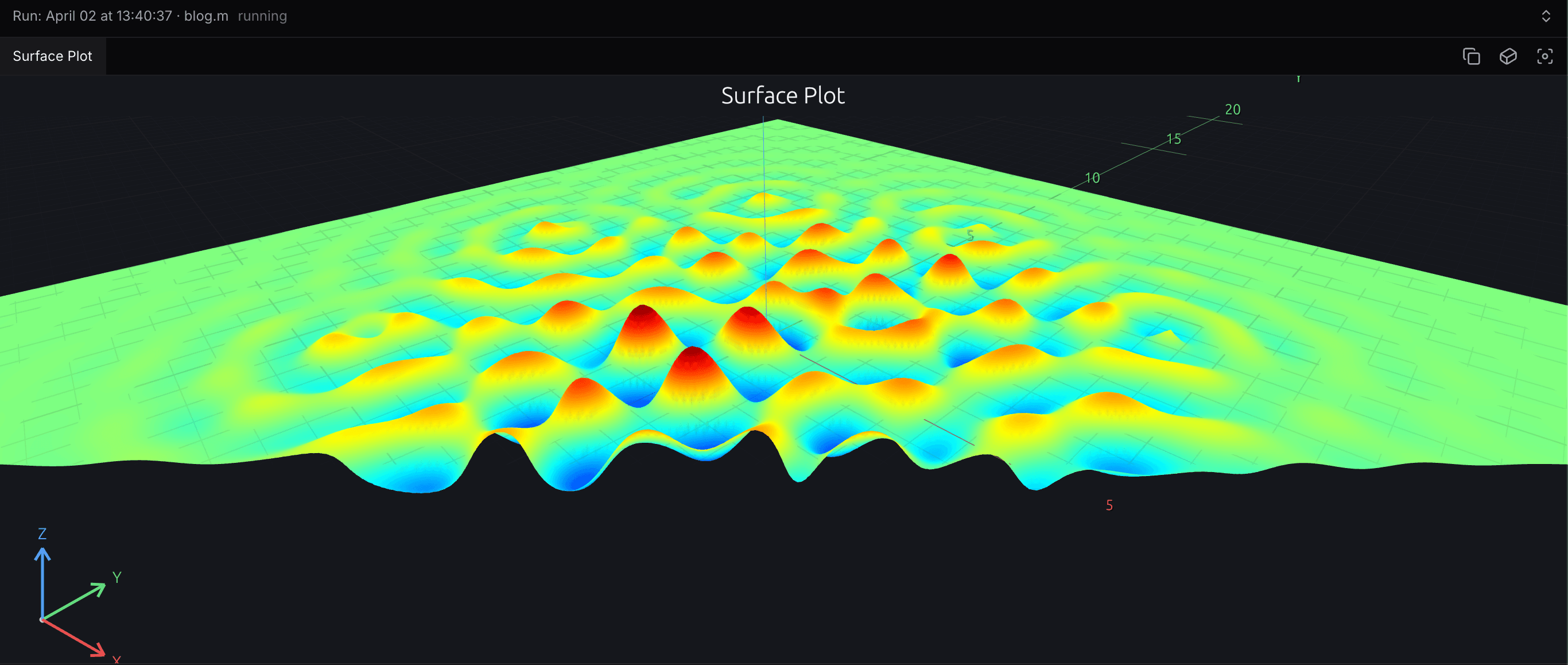Toggle the running status indicator
Viewport: 1568px width, 665px height.
click(262, 16)
